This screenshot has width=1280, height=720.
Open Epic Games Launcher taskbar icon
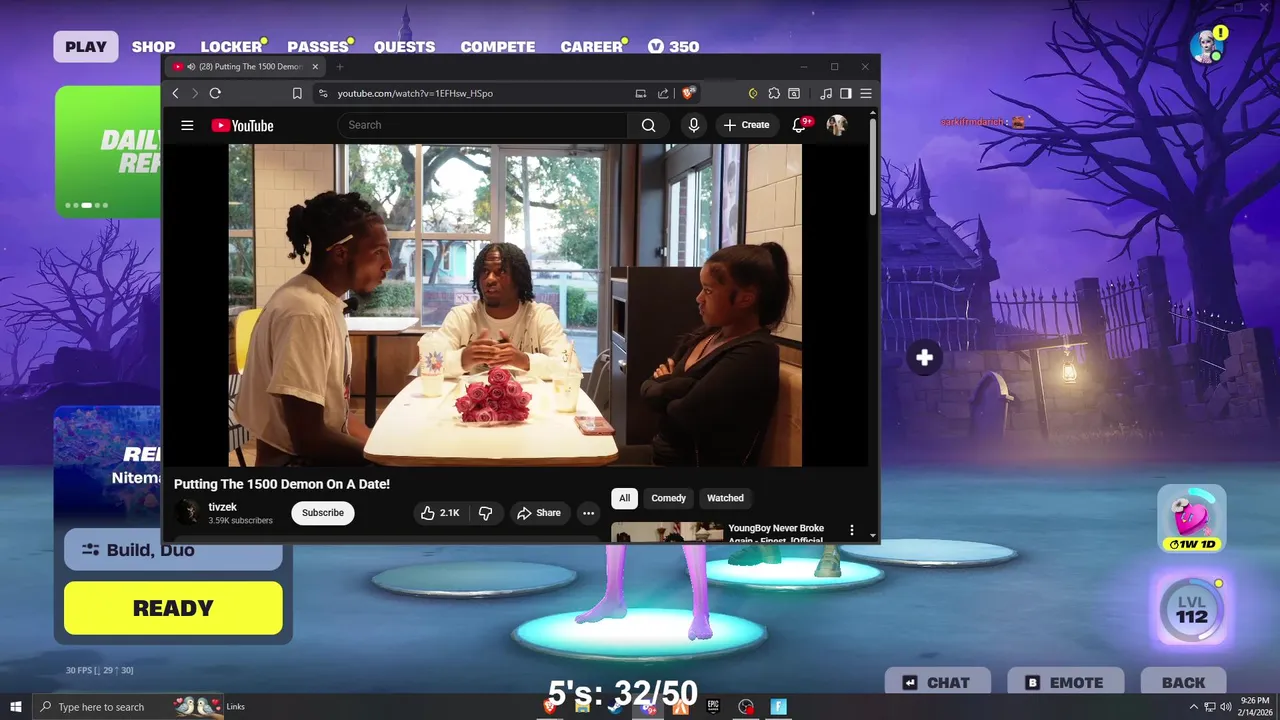(713, 706)
